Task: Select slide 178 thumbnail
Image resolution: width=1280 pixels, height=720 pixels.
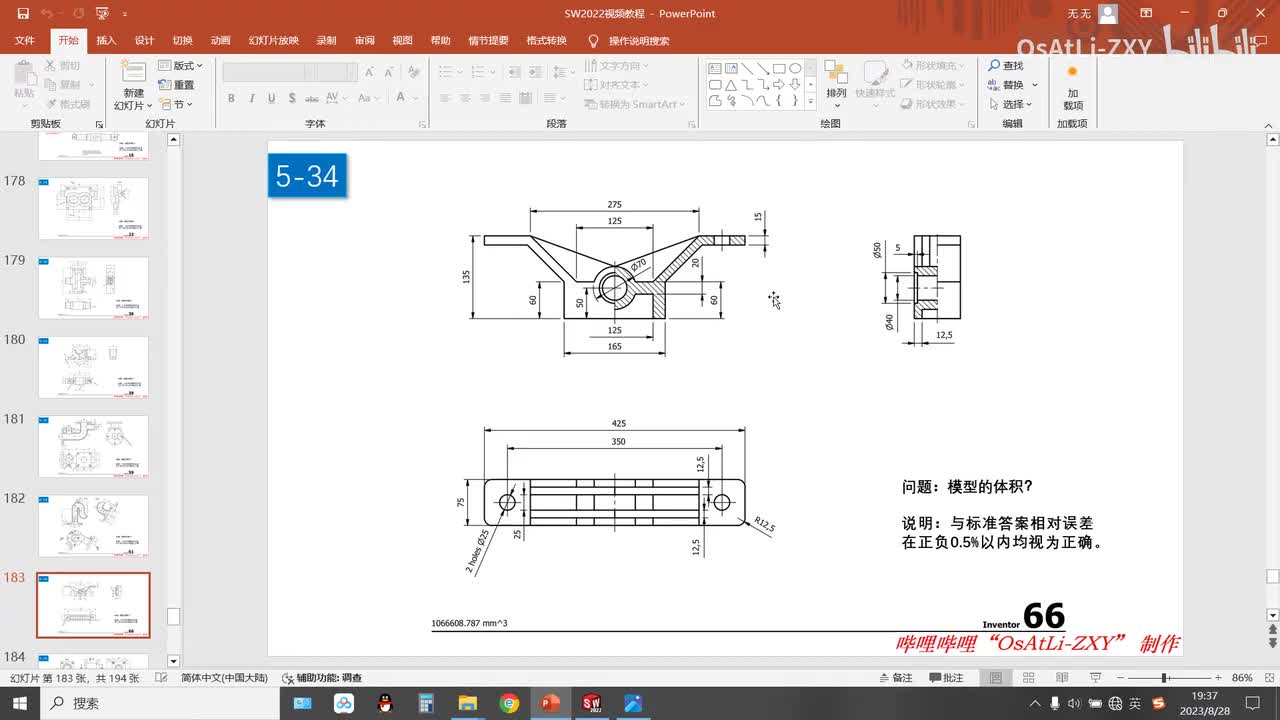Action: pyautogui.click(x=93, y=208)
